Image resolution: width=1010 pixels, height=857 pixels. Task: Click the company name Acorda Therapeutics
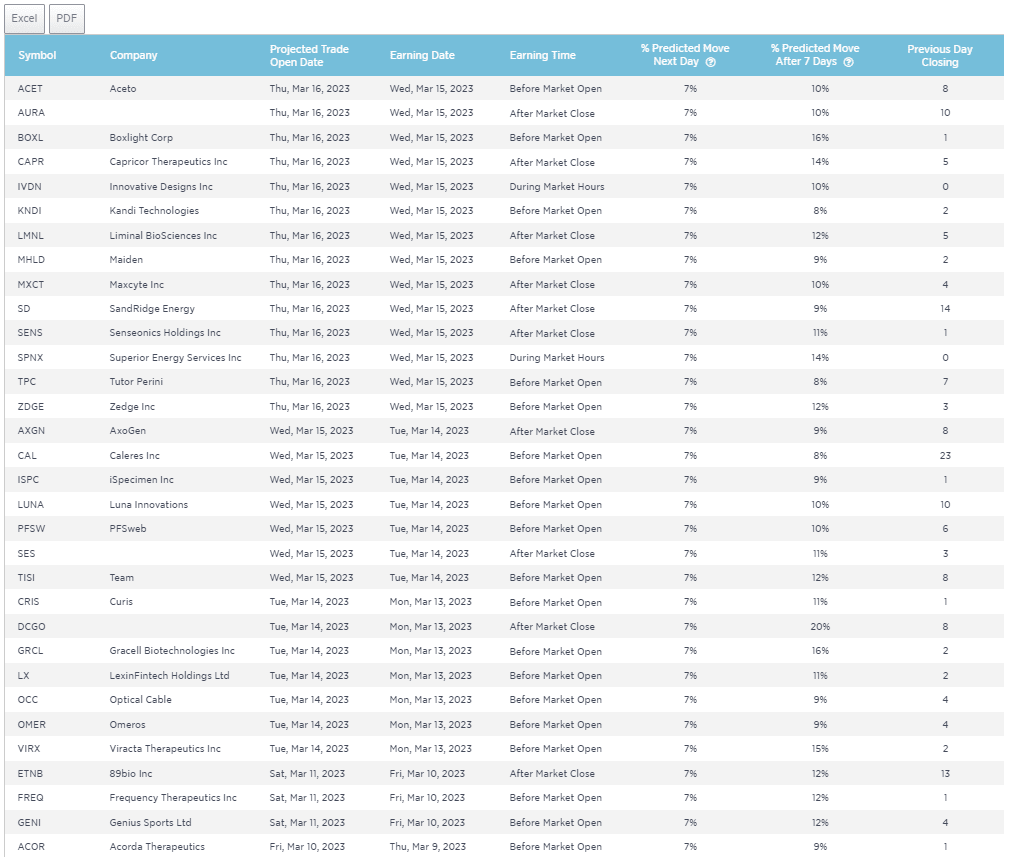(x=157, y=847)
